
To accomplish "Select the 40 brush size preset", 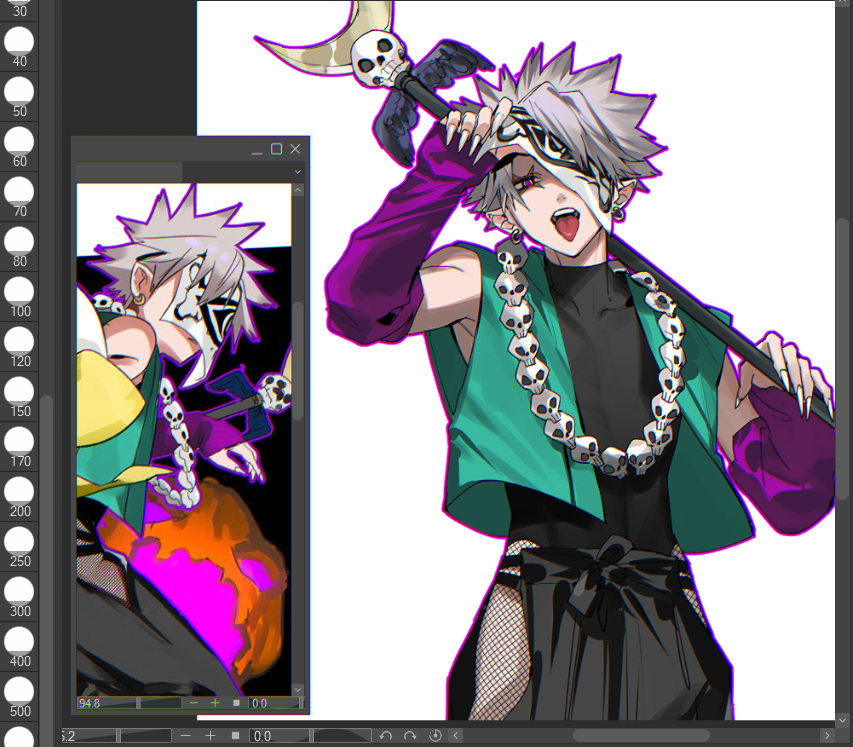I will [x=19, y=46].
